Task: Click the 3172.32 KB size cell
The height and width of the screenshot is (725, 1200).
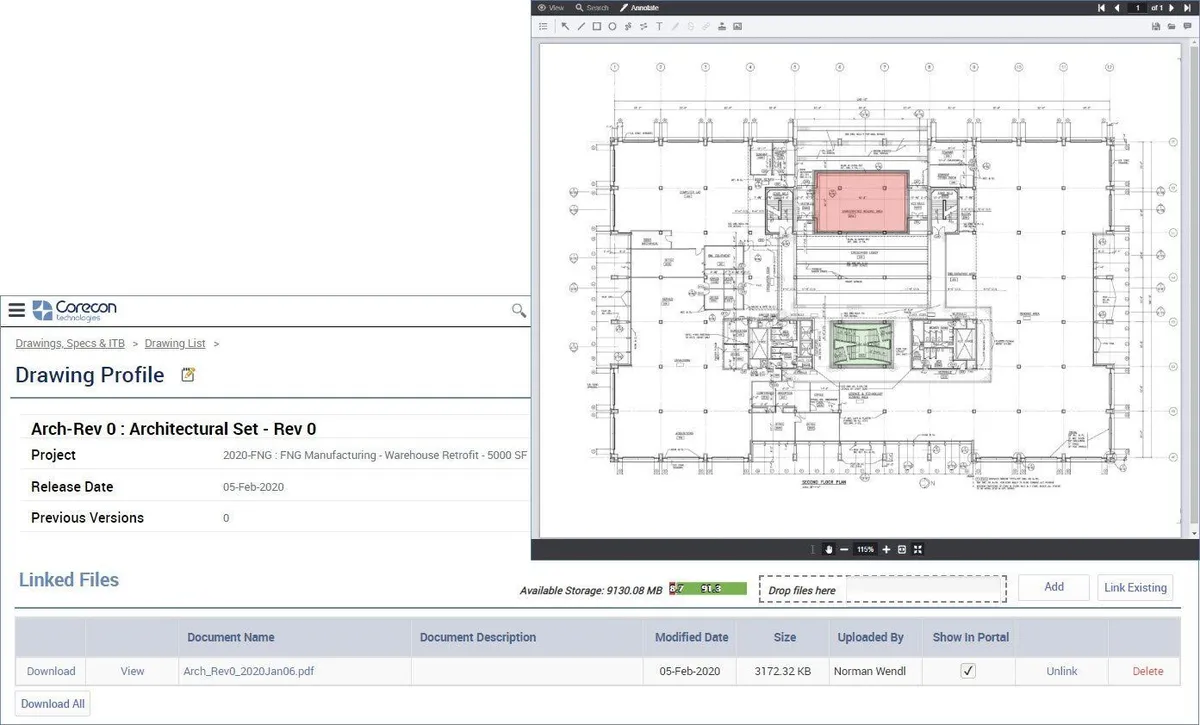Action: (x=785, y=671)
